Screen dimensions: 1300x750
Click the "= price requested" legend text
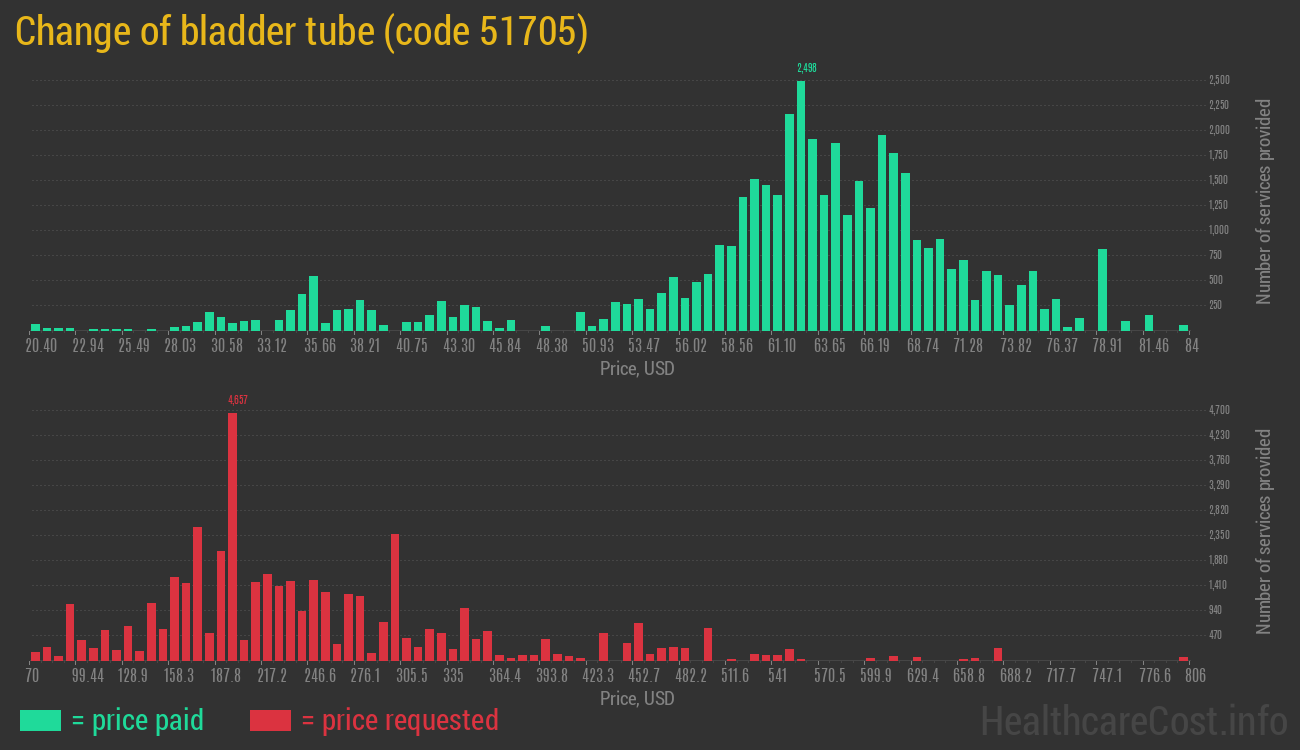tap(399, 720)
